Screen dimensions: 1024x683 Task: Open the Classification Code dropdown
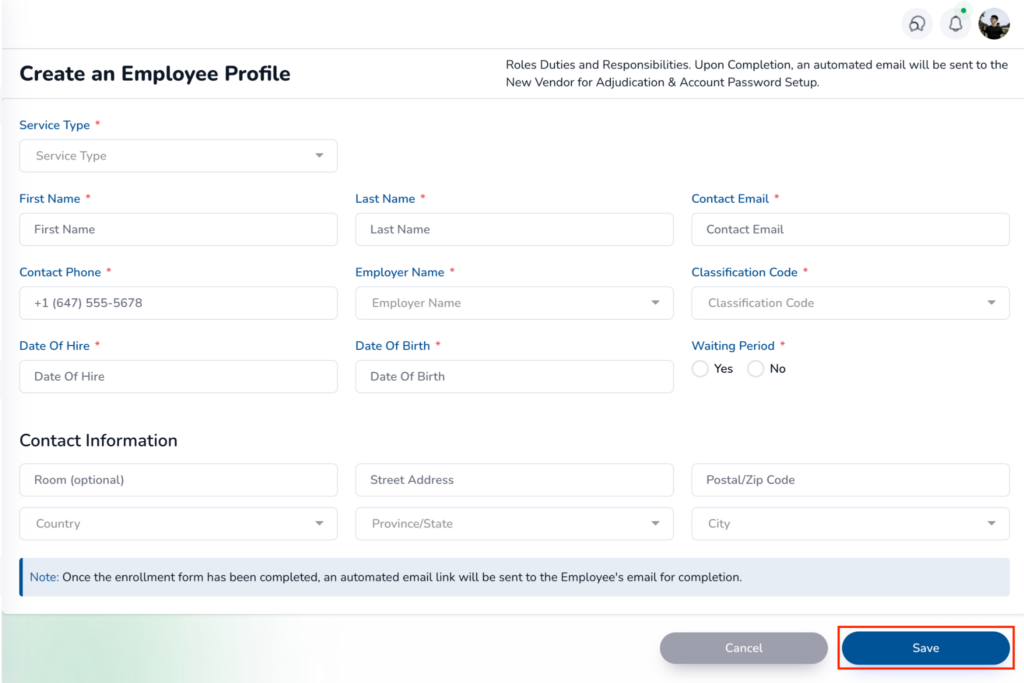850,303
